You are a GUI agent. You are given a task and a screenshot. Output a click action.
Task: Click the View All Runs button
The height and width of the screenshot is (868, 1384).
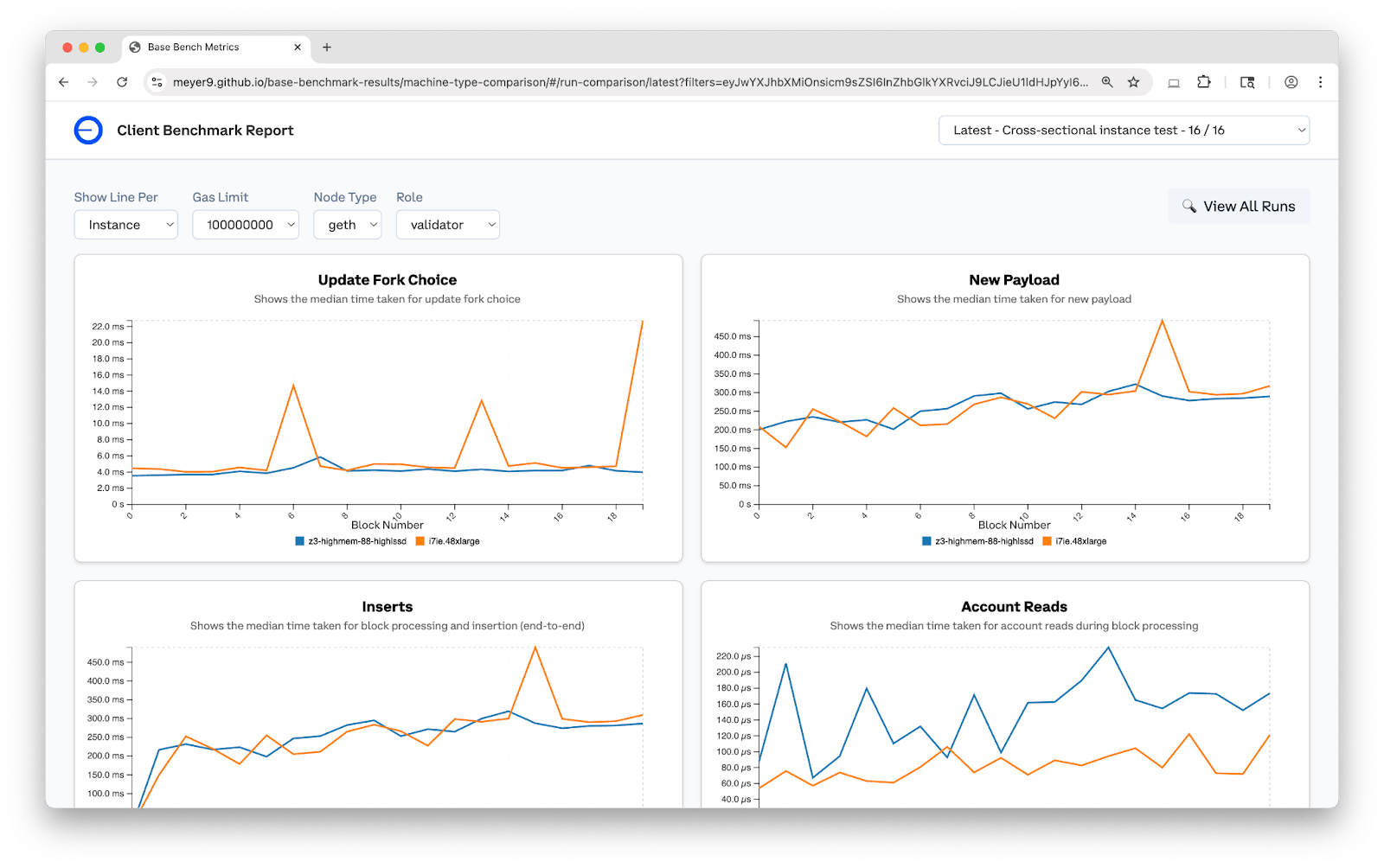tap(1239, 207)
